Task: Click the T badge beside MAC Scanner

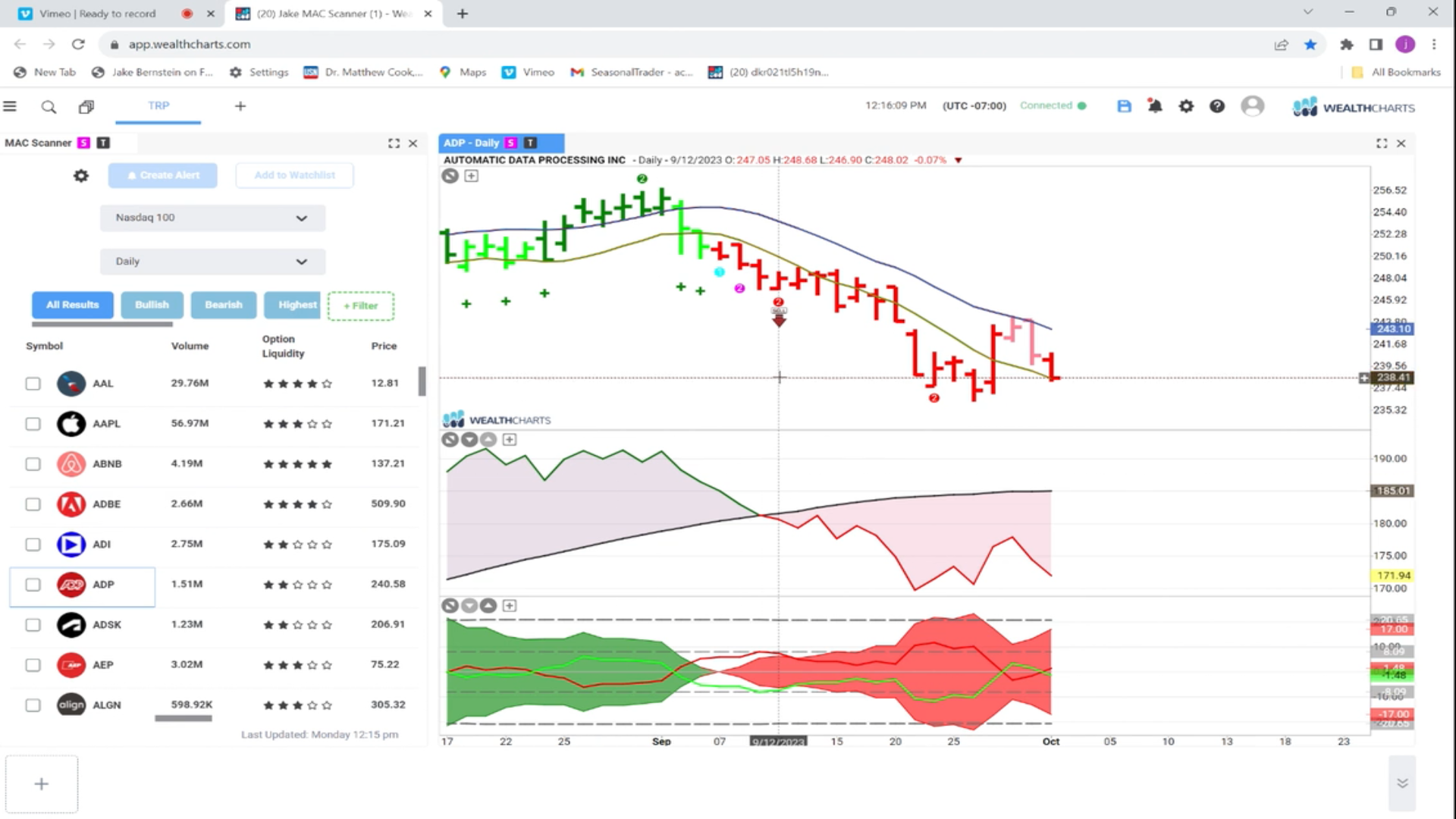Action: pos(104,143)
